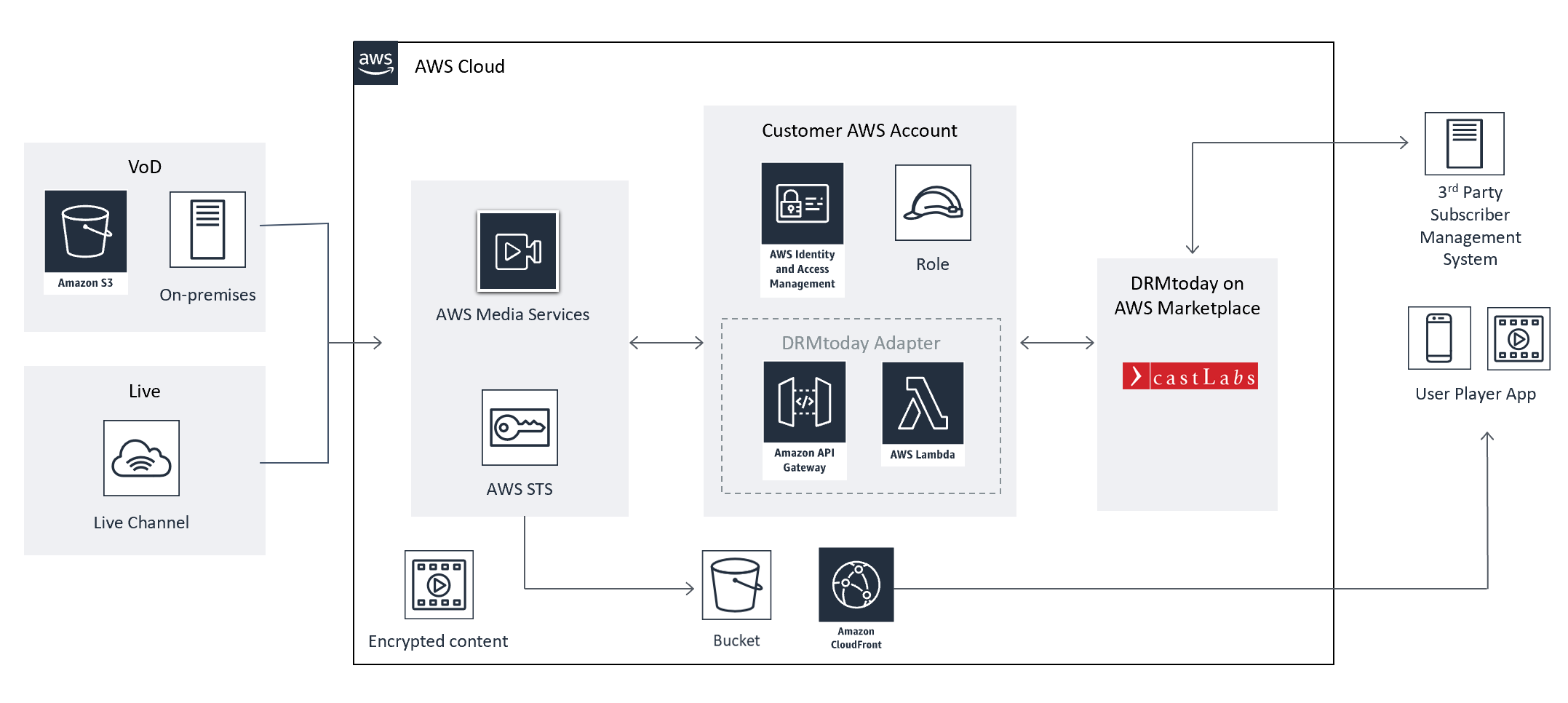This screenshot has width=1568, height=703.
Task: Select AWS Identity and Access Management icon
Action: point(802,204)
